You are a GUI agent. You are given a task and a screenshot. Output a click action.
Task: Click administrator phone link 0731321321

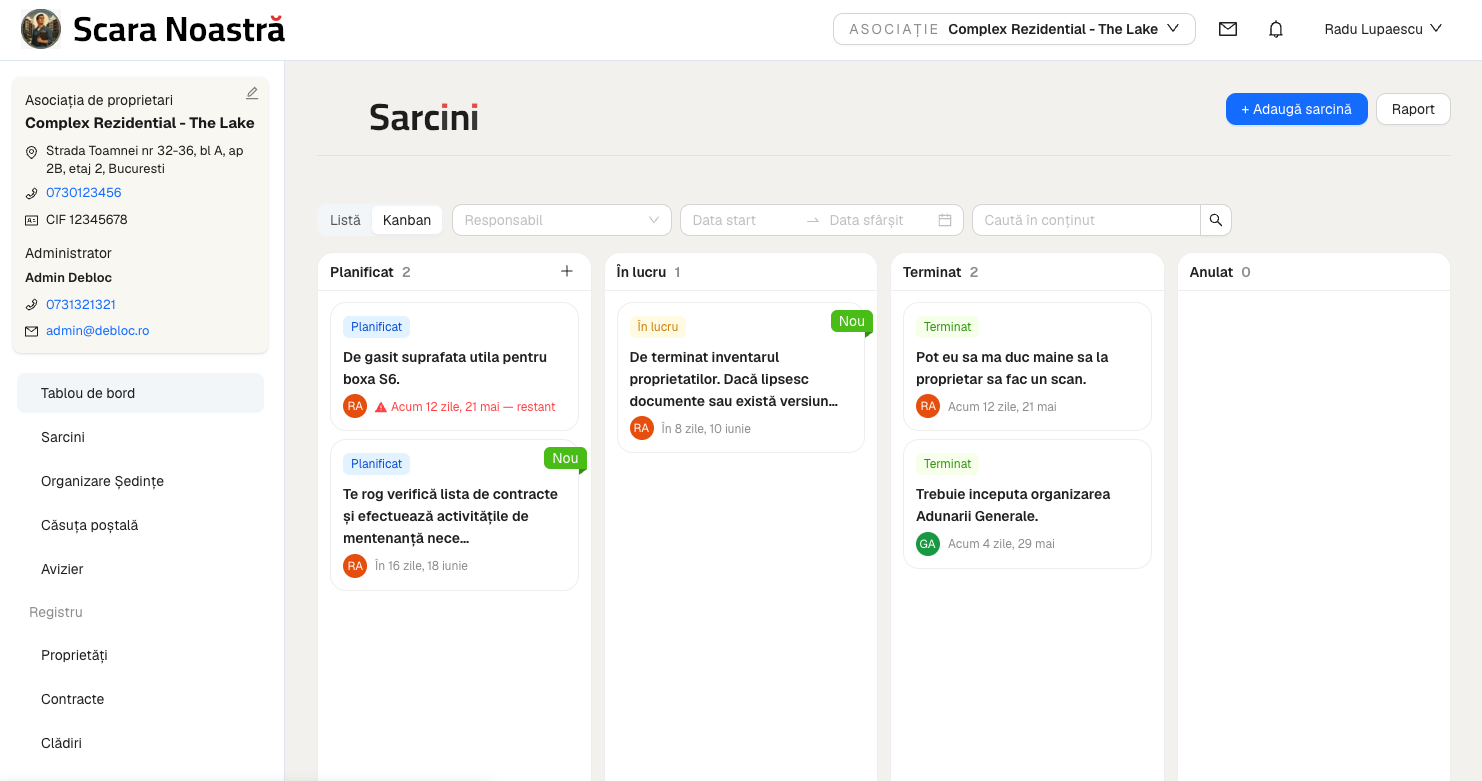click(81, 304)
